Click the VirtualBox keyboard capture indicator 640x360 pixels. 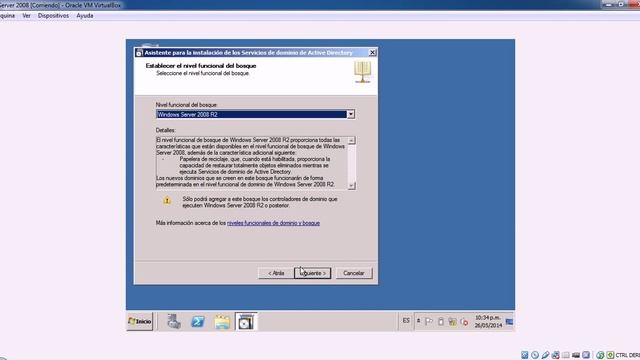pos(610,355)
